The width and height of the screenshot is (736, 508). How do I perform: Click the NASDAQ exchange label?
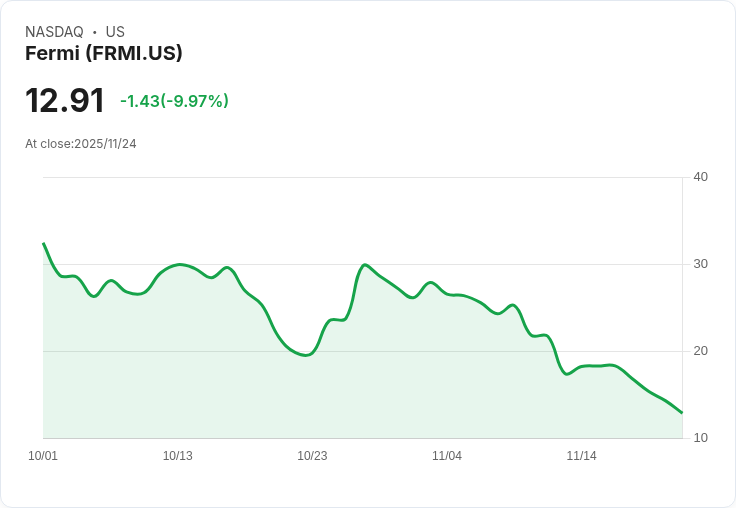[54, 32]
